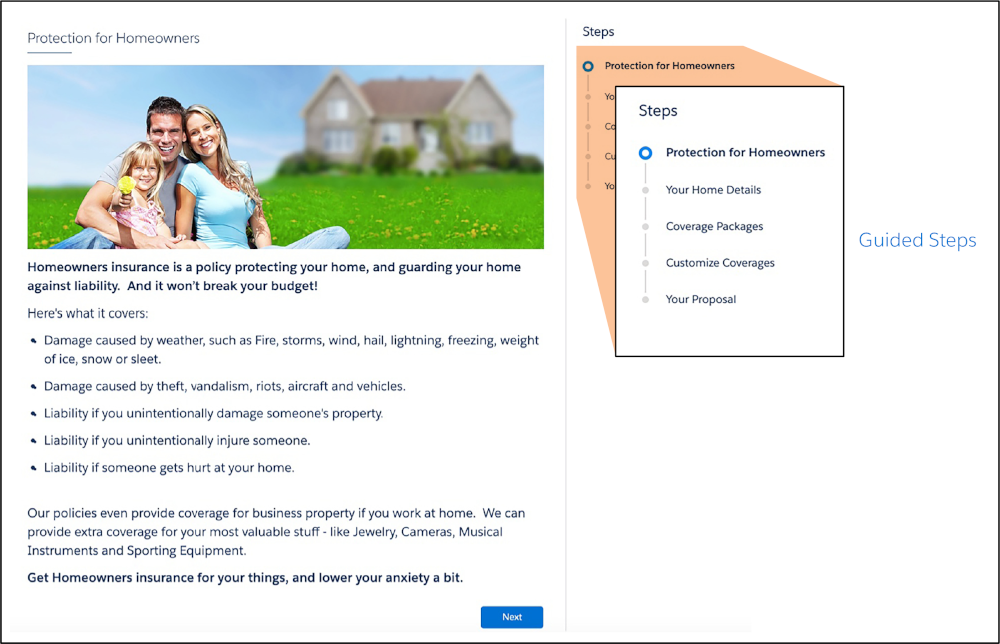This screenshot has height=644, width=1000.
Task: Click the Next button
Action: [511, 617]
